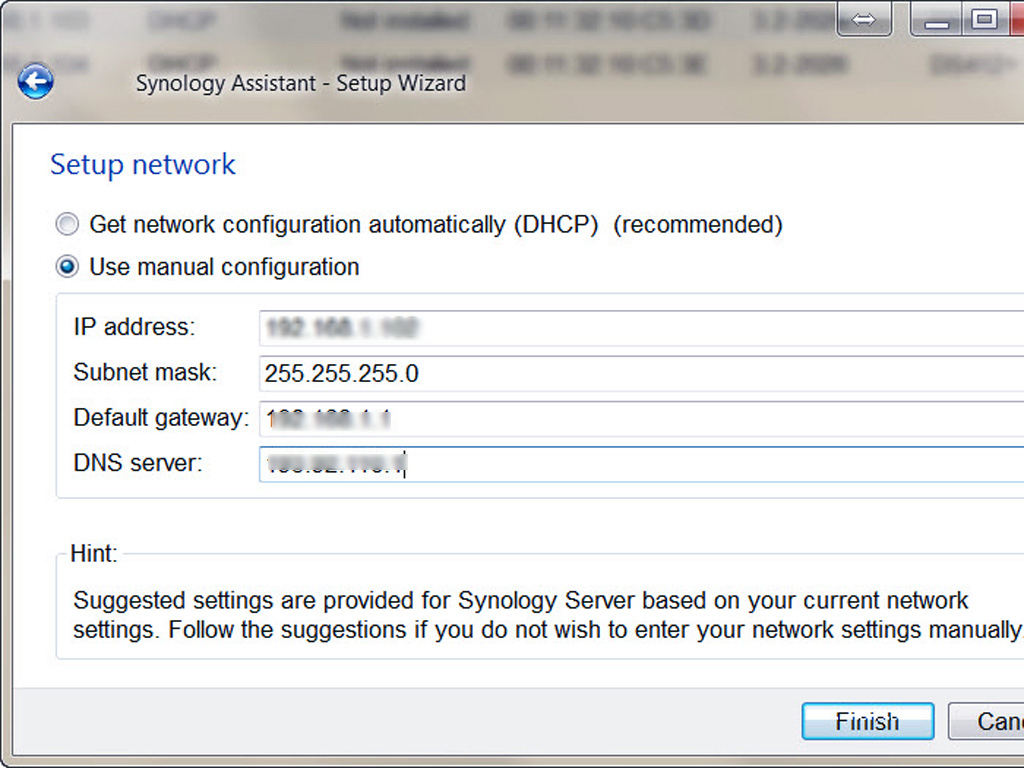
Task: Click the Synology Assistant - Setup Wizard title
Action: 301,84
